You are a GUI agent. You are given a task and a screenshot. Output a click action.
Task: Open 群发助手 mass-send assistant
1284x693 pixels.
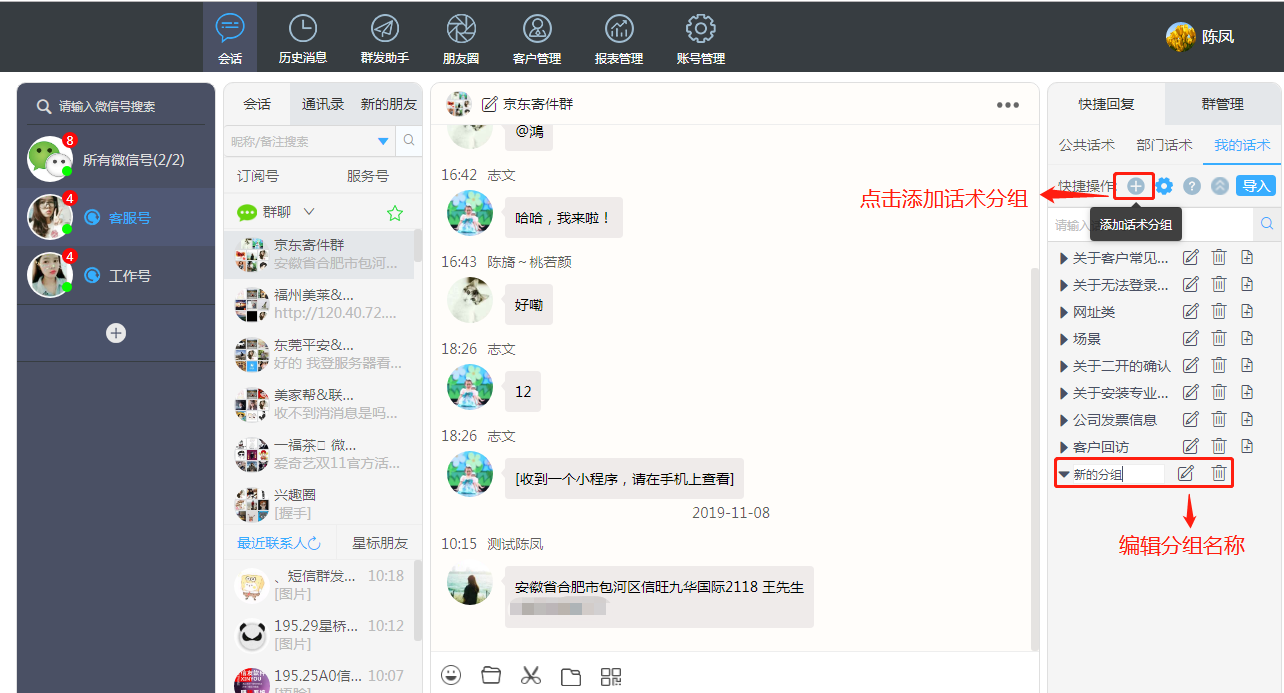pyautogui.click(x=385, y=37)
